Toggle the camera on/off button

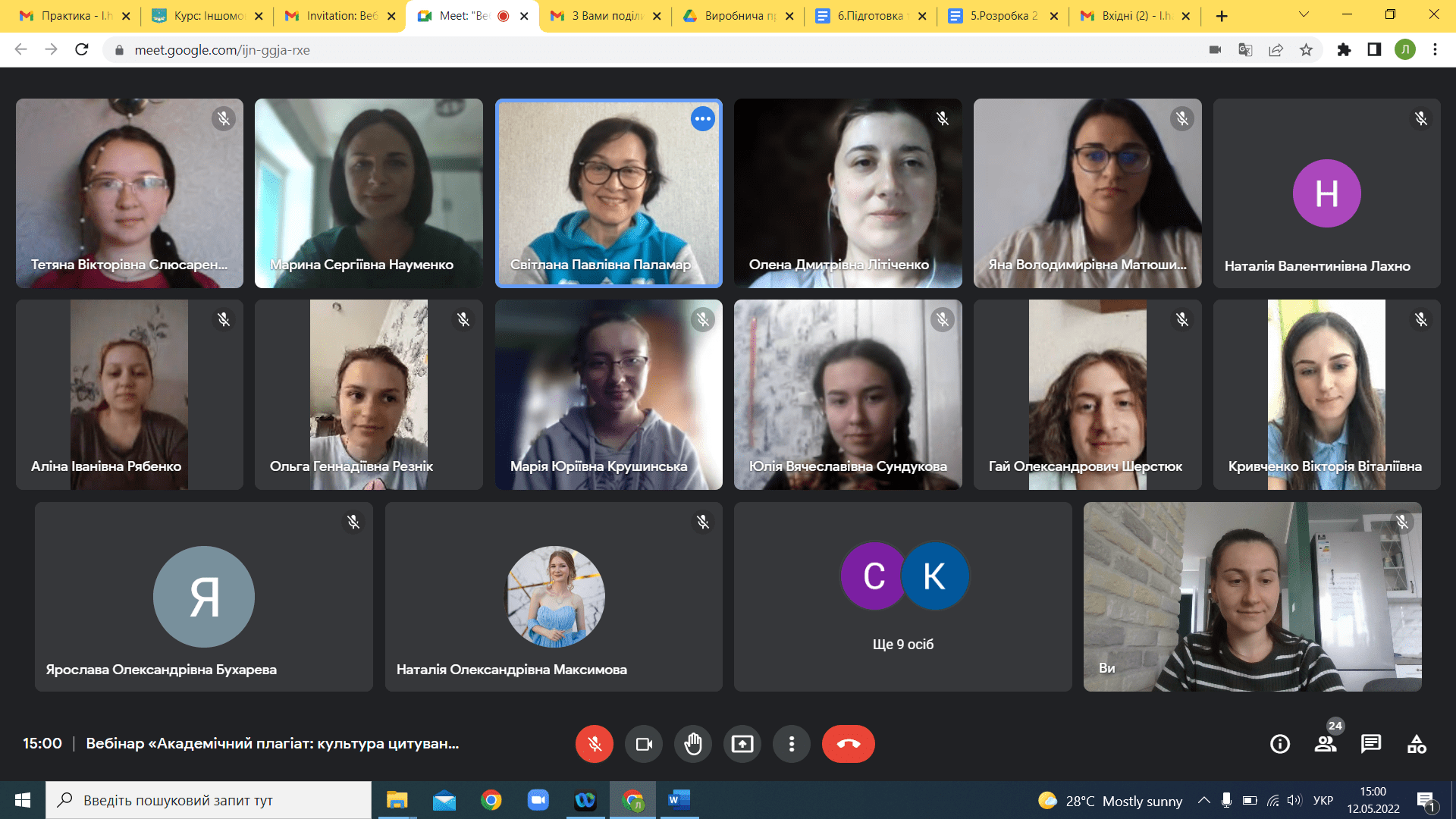643,744
